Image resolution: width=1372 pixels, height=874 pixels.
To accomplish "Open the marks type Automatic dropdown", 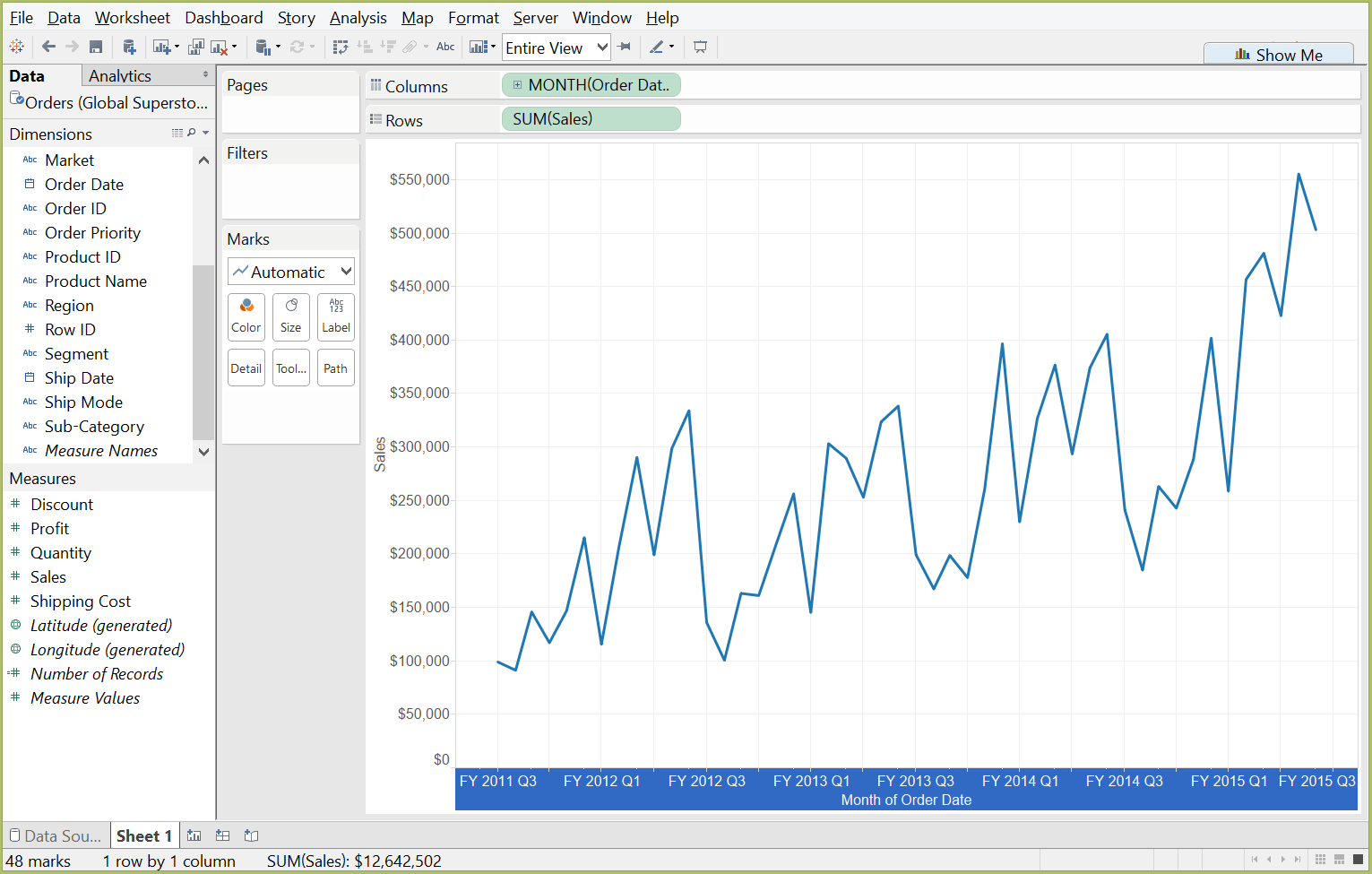I will point(290,271).
